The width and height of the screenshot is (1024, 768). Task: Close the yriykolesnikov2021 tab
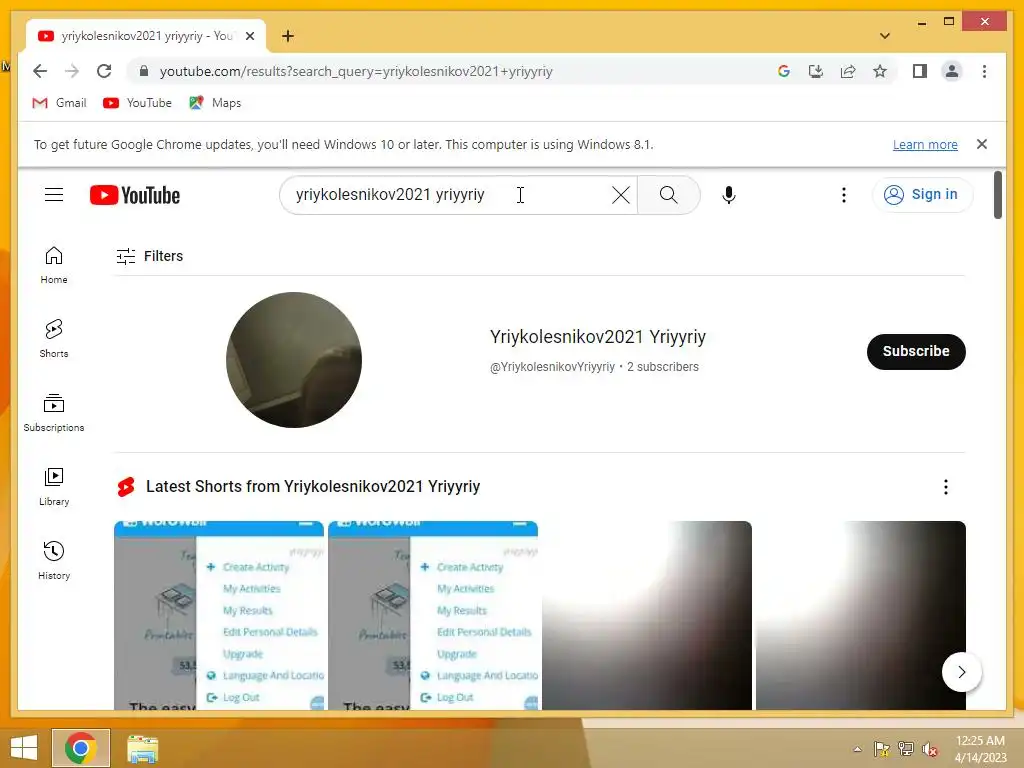click(x=249, y=36)
